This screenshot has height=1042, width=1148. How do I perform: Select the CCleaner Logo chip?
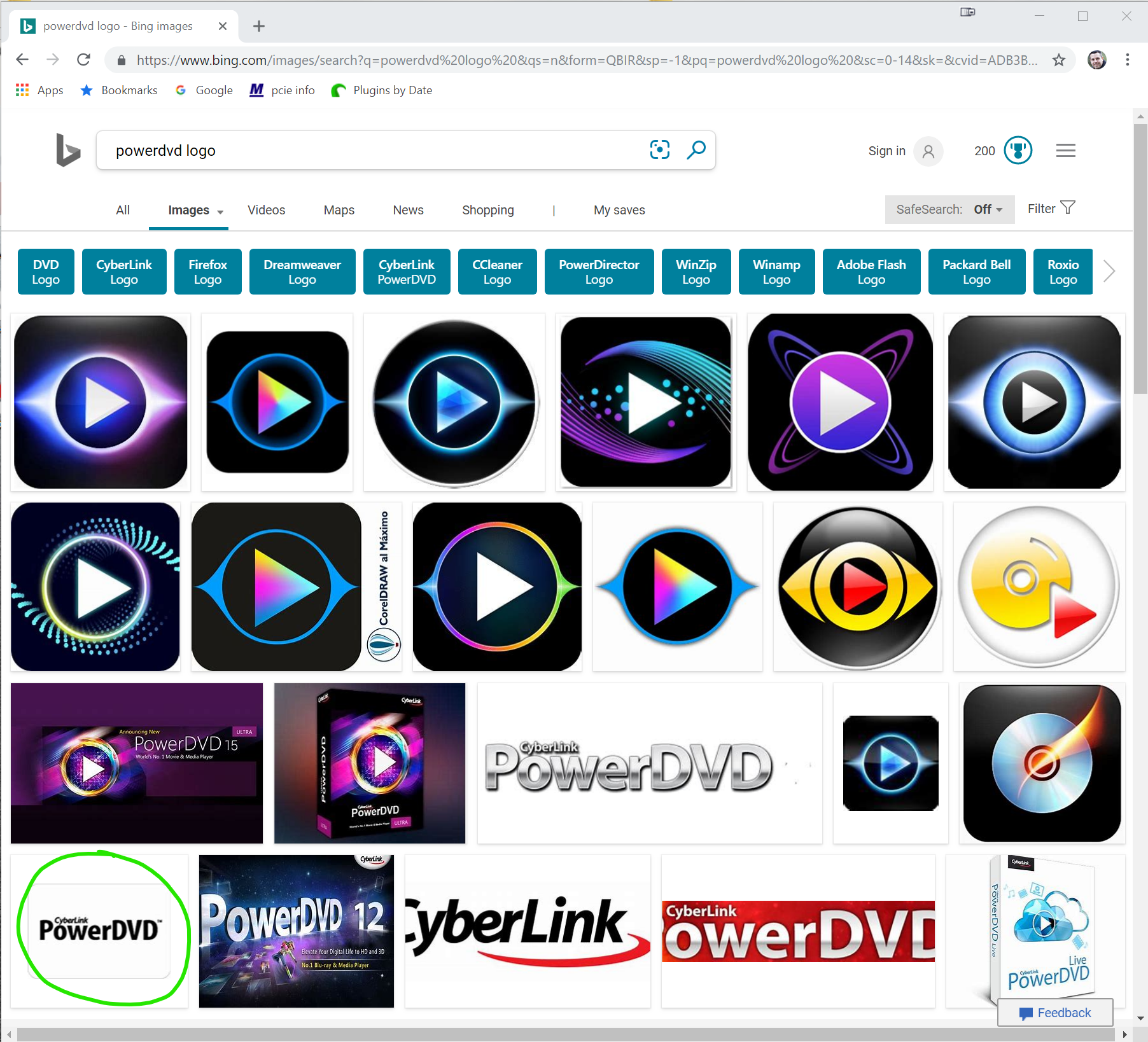click(497, 272)
